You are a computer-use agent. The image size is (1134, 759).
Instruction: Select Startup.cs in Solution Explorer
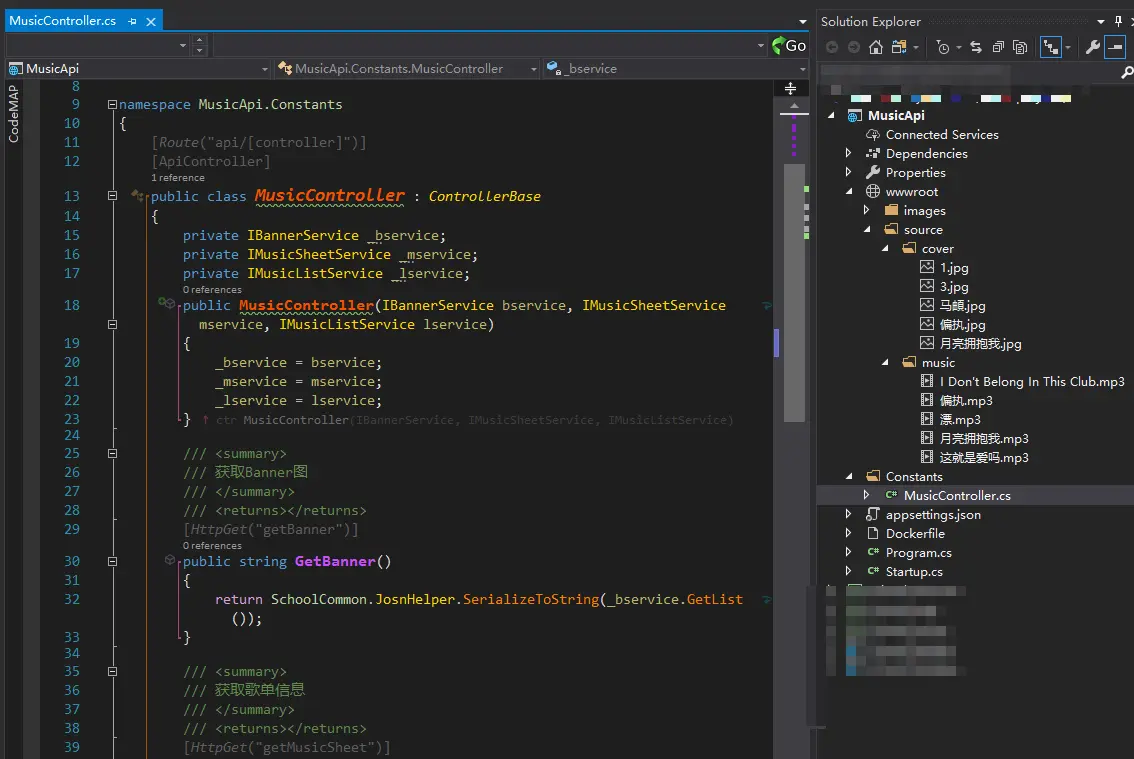pos(913,572)
